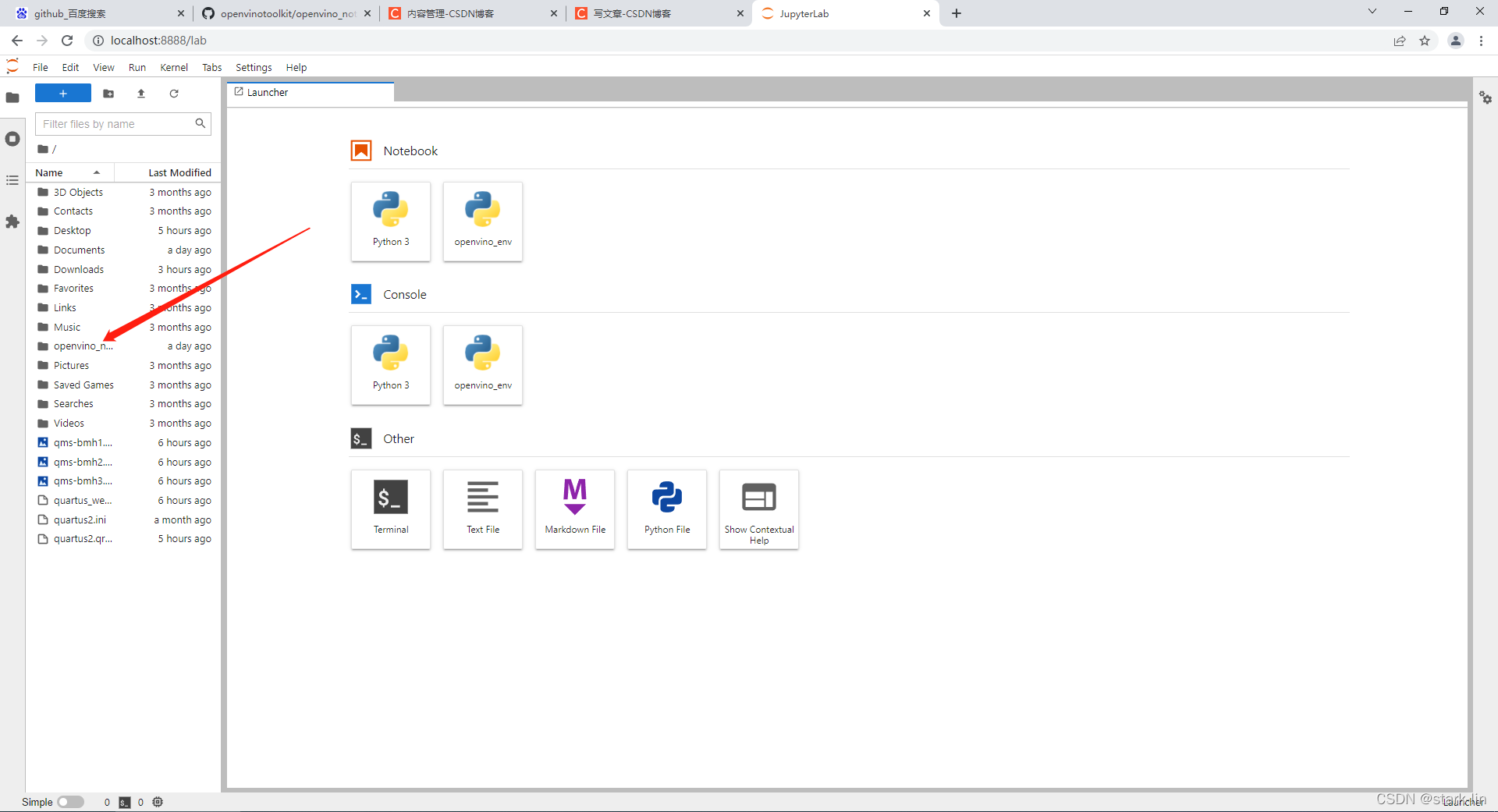The width and height of the screenshot is (1498, 812).
Task: Create a new Text File
Action: (x=483, y=509)
